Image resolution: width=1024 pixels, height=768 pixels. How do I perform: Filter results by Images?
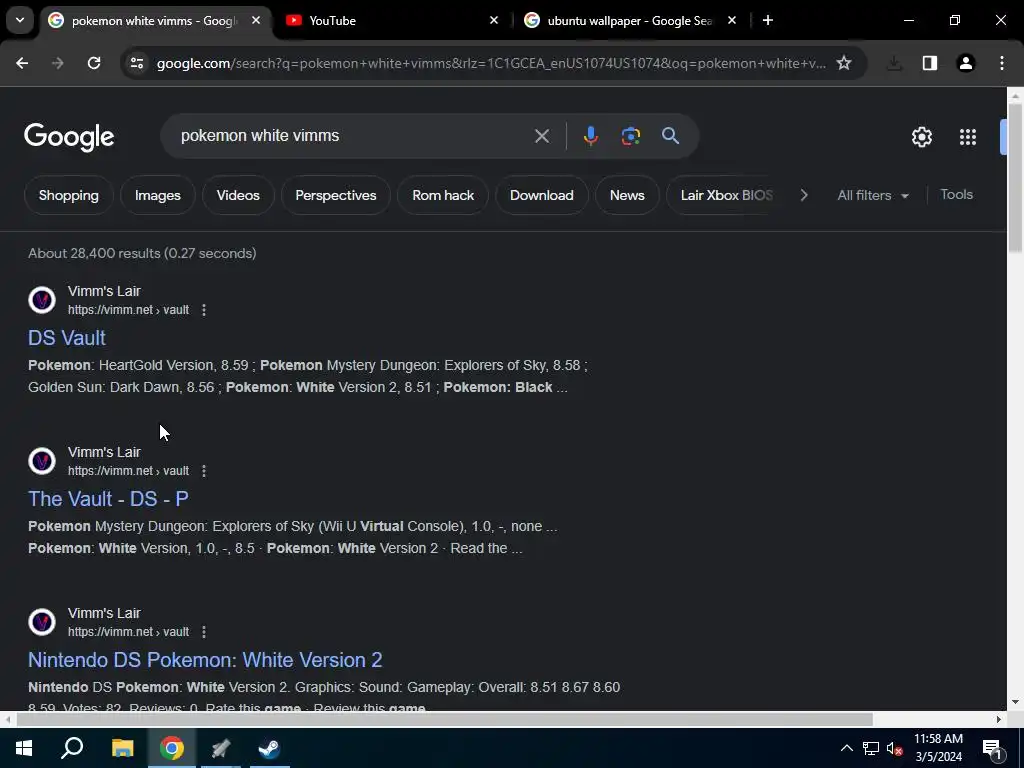click(x=157, y=195)
